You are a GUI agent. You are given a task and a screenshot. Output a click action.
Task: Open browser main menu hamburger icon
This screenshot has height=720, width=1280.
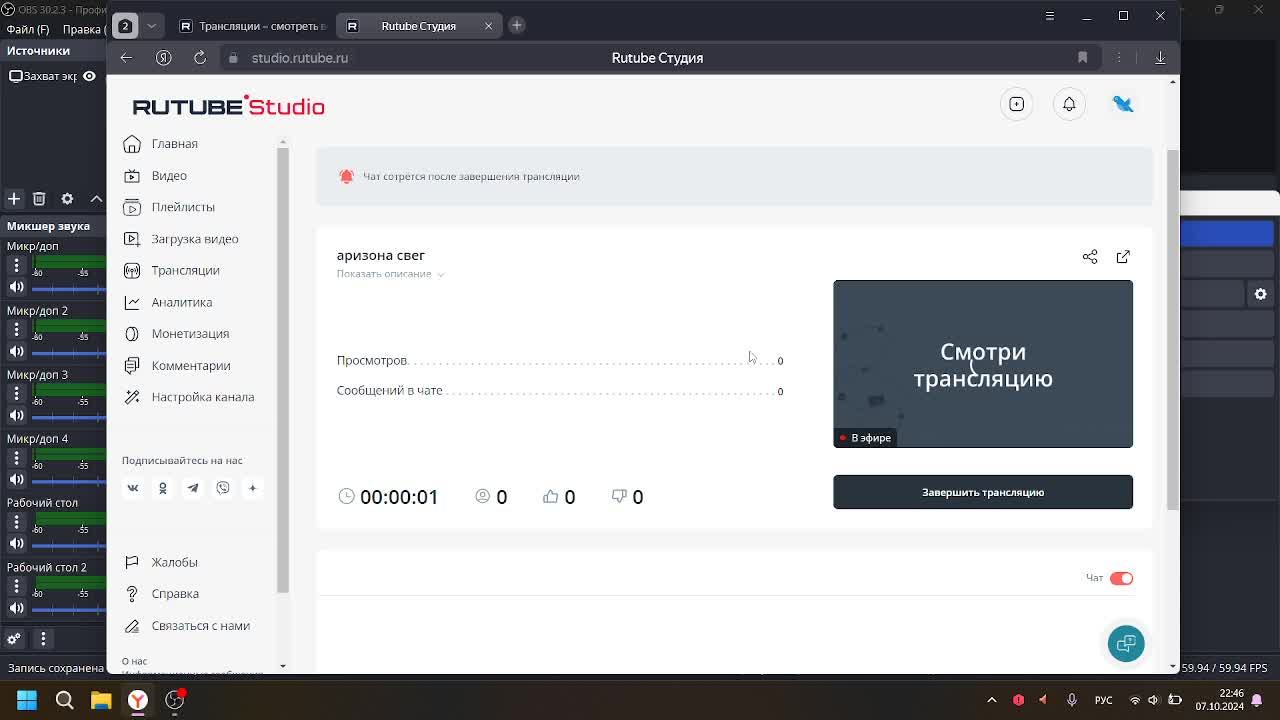[1050, 16]
